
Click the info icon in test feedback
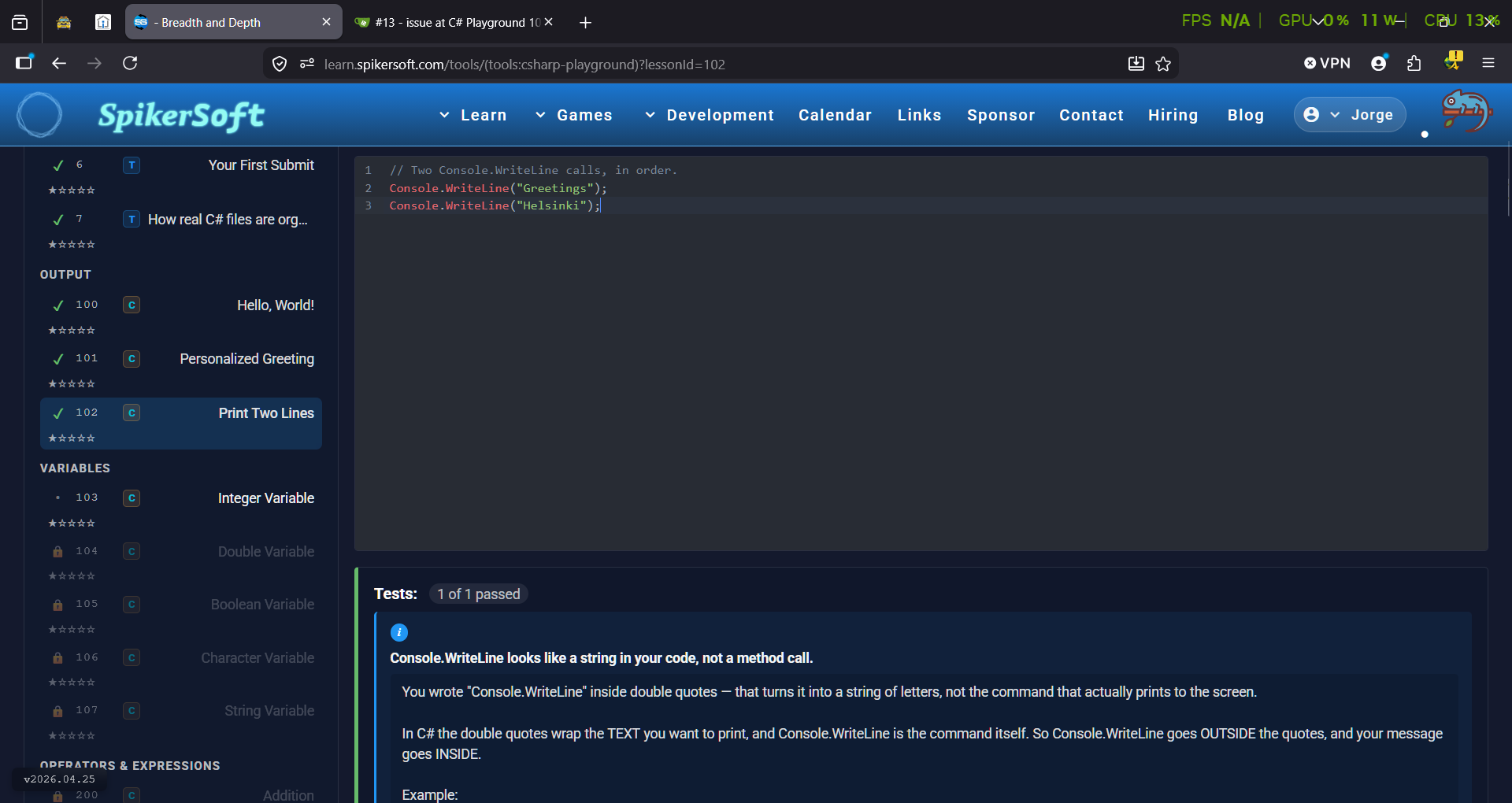399,632
